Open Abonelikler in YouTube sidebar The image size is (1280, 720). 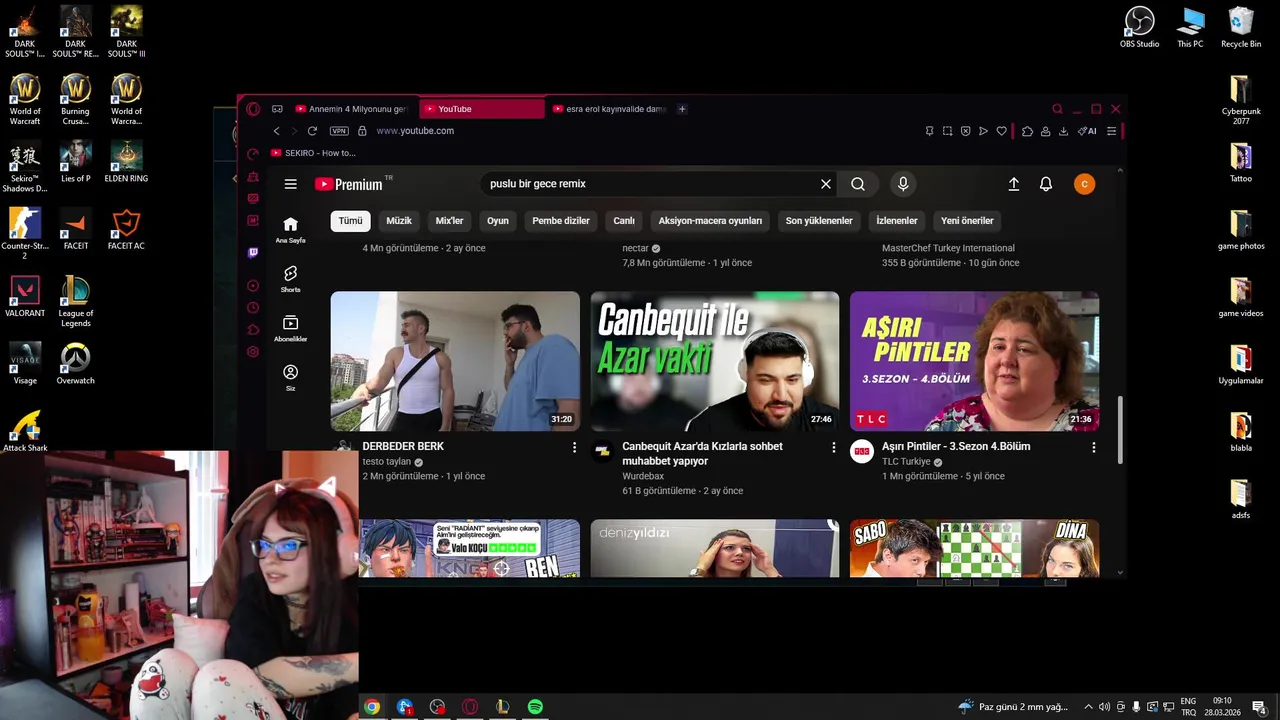(x=290, y=328)
